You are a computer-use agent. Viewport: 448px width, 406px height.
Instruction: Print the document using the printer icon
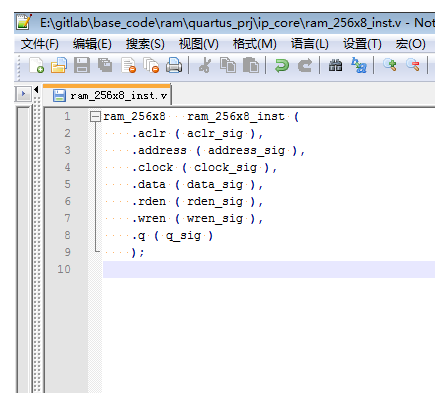(x=174, y=65)
